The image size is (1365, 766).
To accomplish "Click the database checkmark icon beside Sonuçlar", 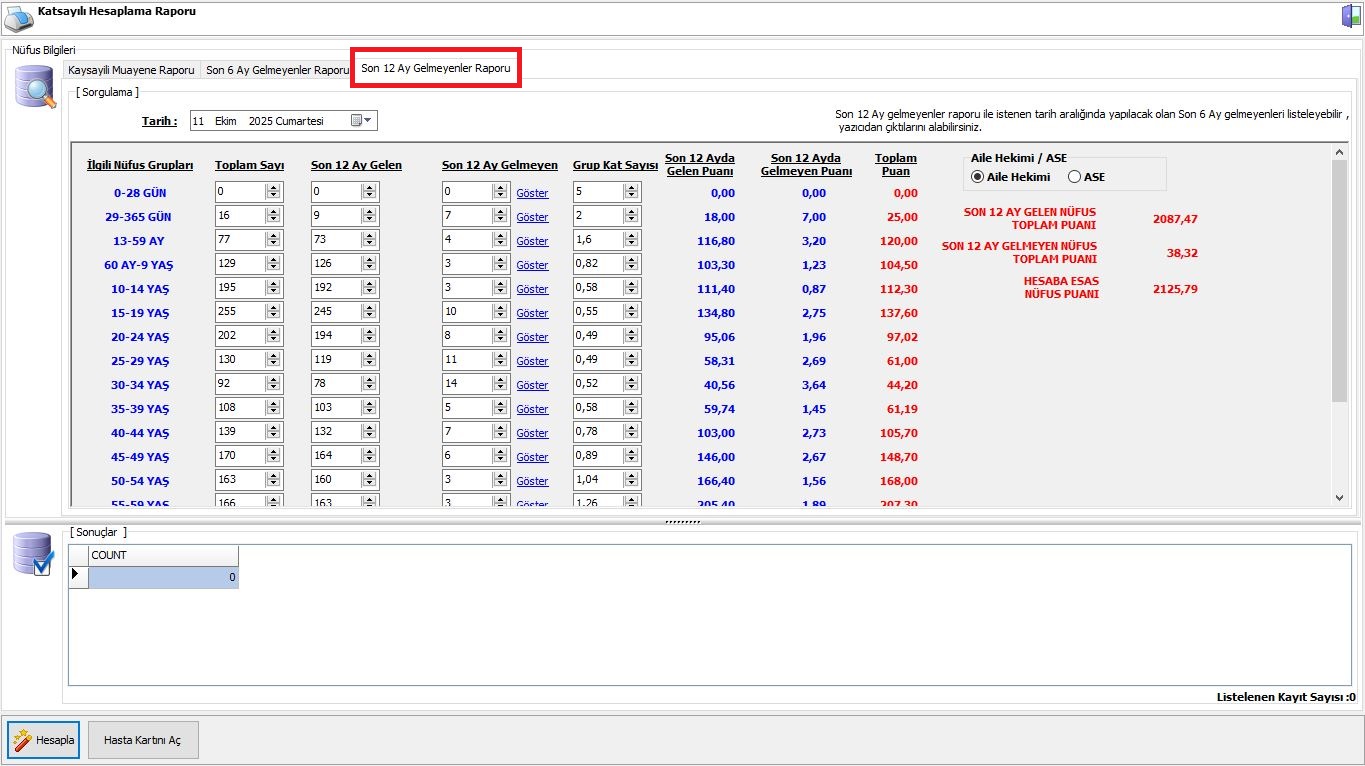I will coord(32,553).
